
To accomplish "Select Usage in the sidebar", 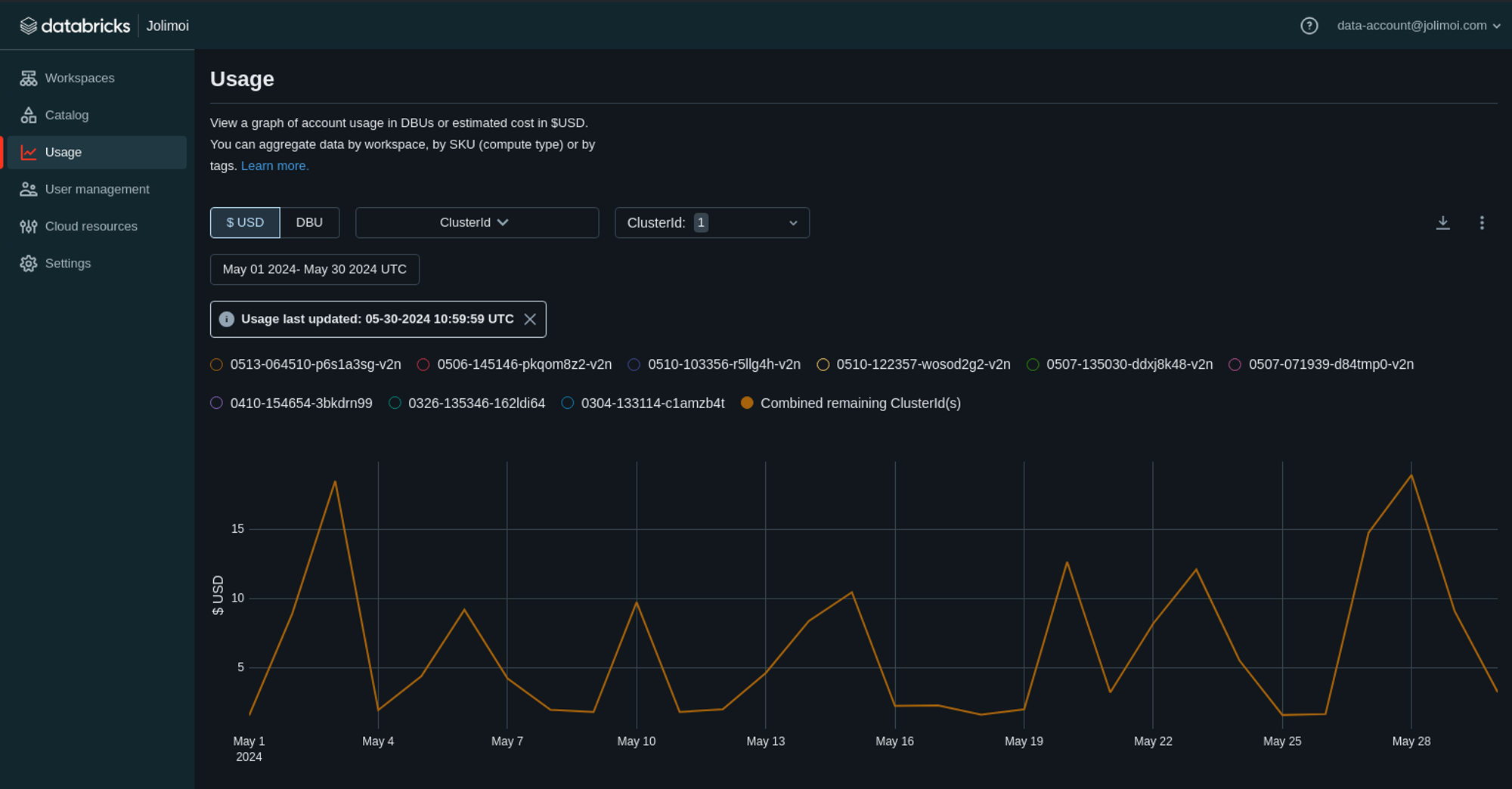I will click(x=63, y=152).
